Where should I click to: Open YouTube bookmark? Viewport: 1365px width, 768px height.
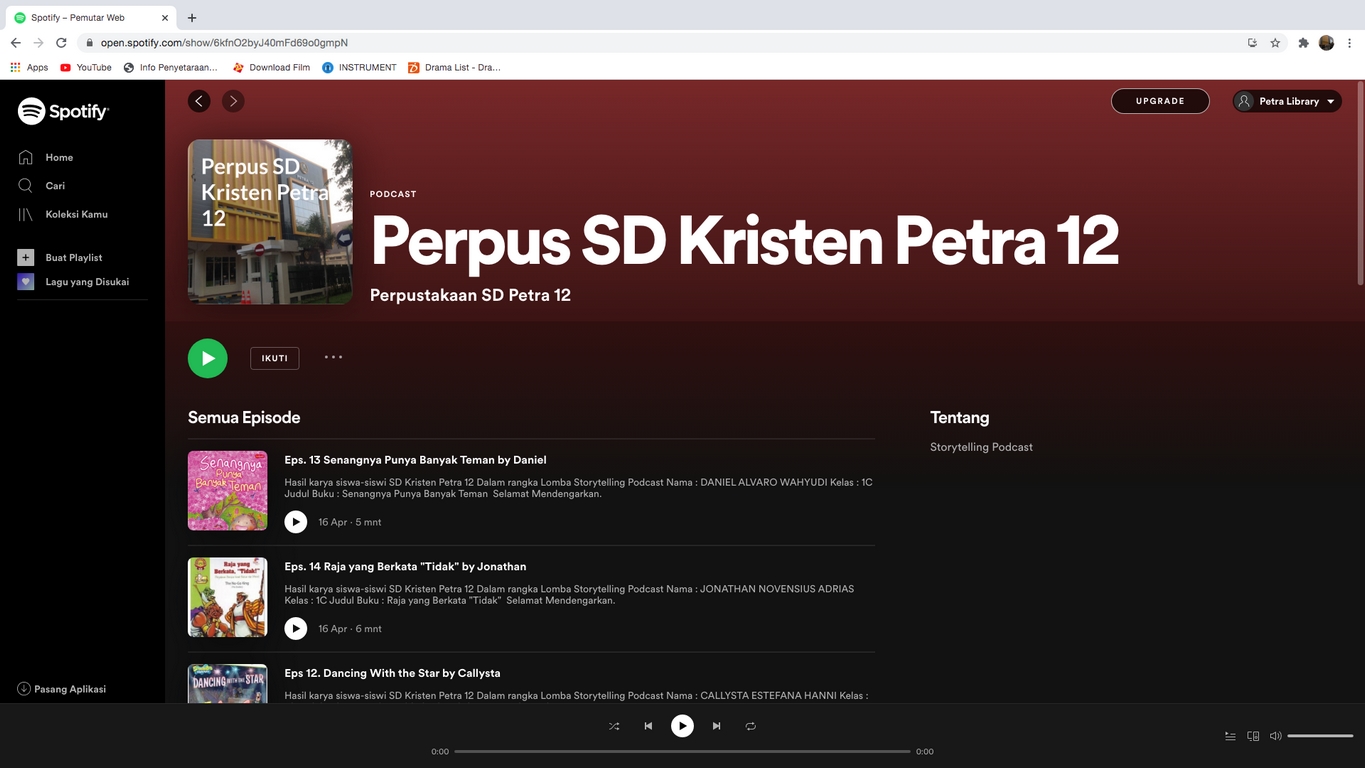click(x=86, y=67)
